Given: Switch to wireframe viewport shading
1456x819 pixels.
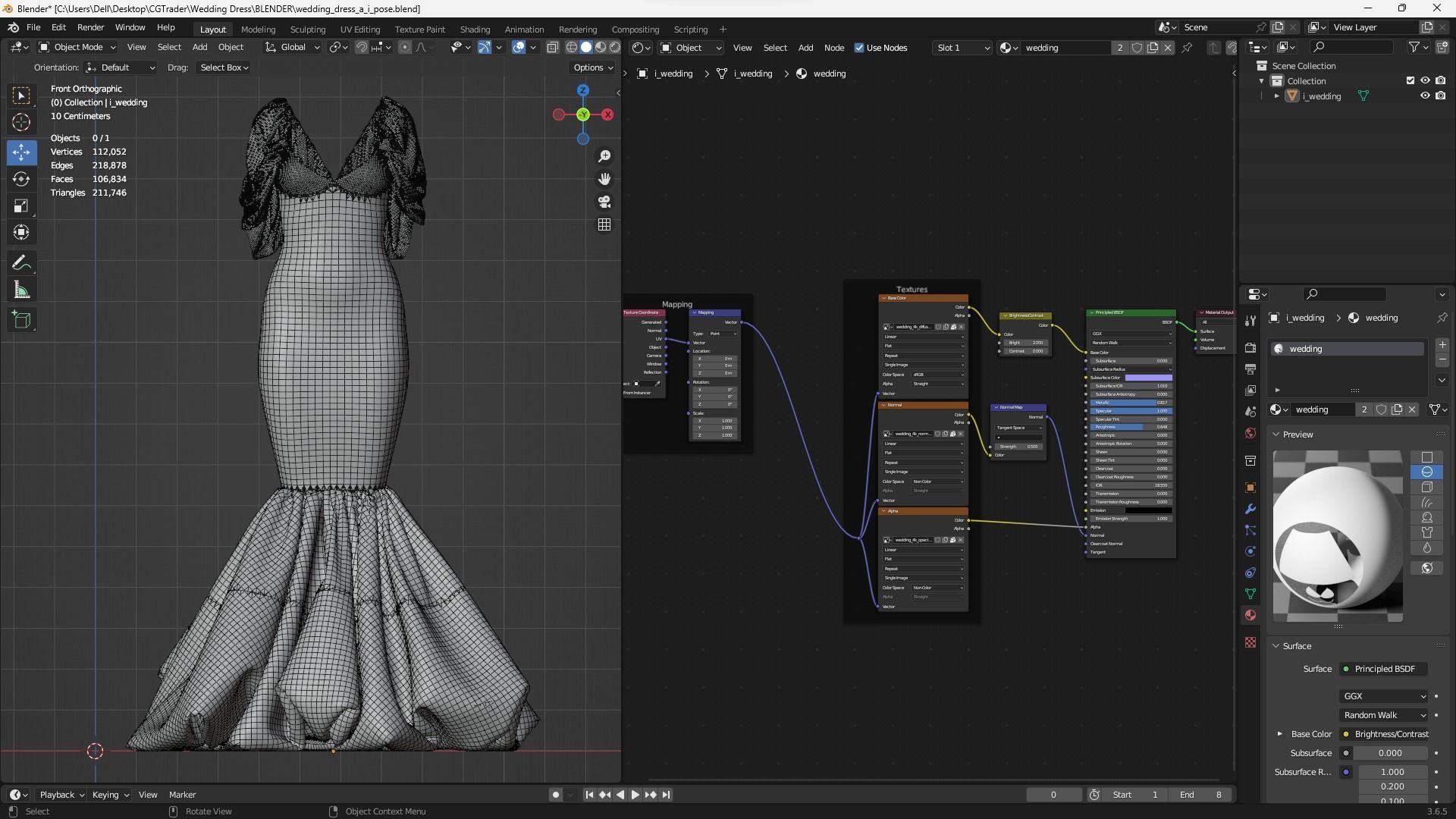Looking at the screenshot, I should (x=572, y=47).
